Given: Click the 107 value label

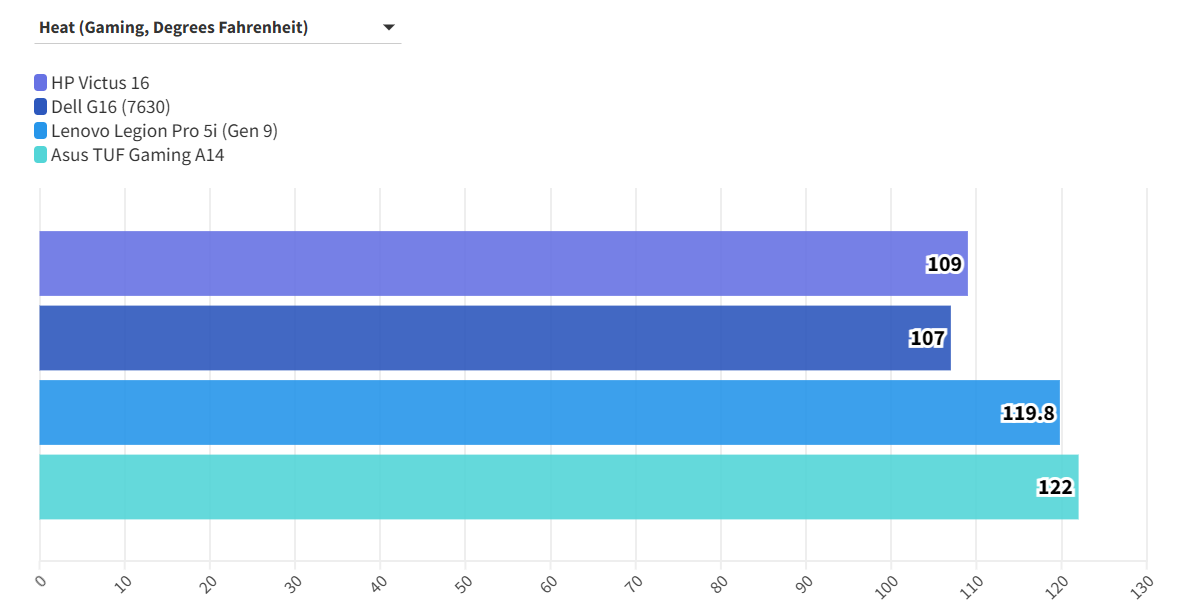Looking at the screenshot, I should click(927, 338).
